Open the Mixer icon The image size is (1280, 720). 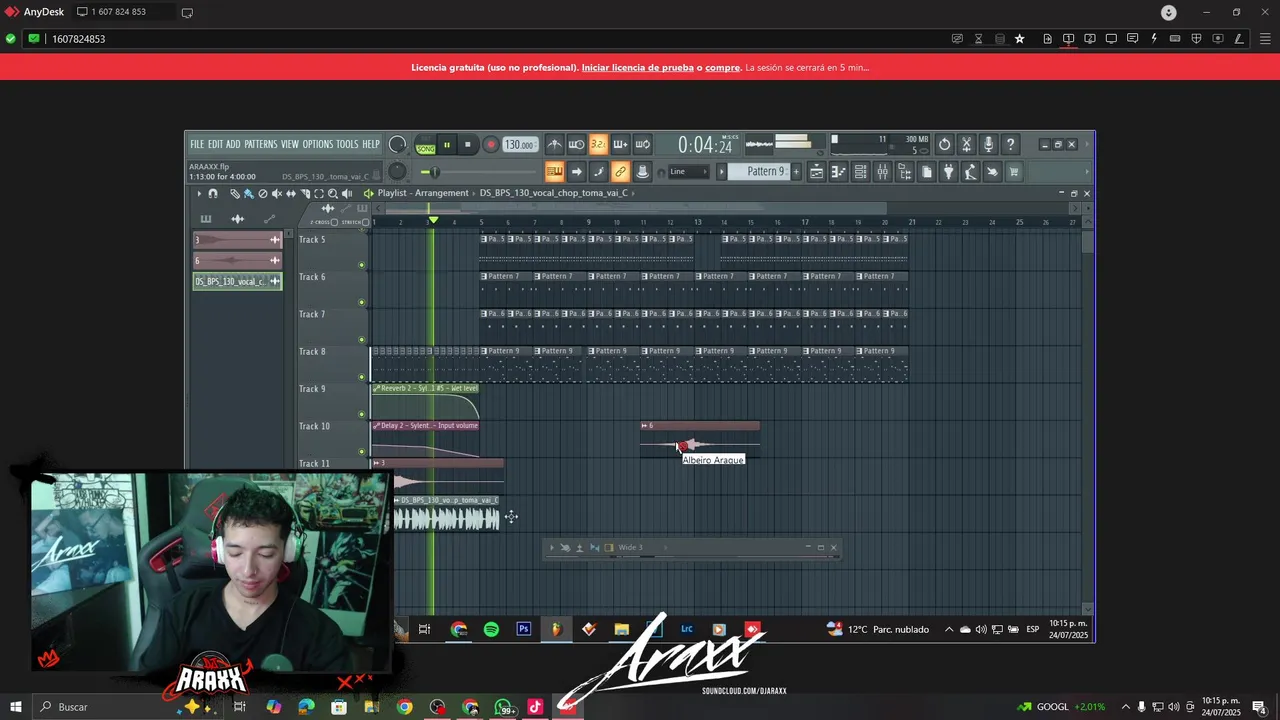[x=882, y=171]
